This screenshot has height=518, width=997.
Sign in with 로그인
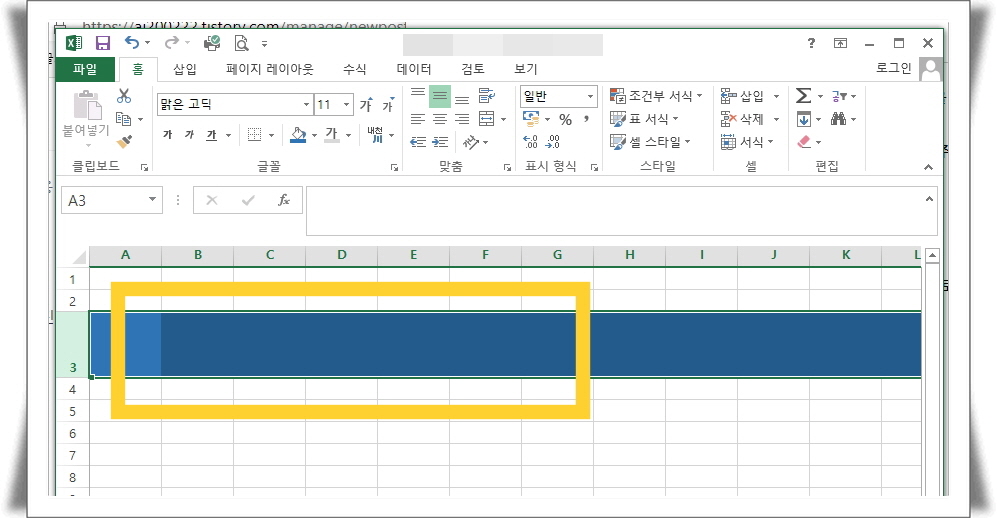pyautogui.click(x=893, y=68)
